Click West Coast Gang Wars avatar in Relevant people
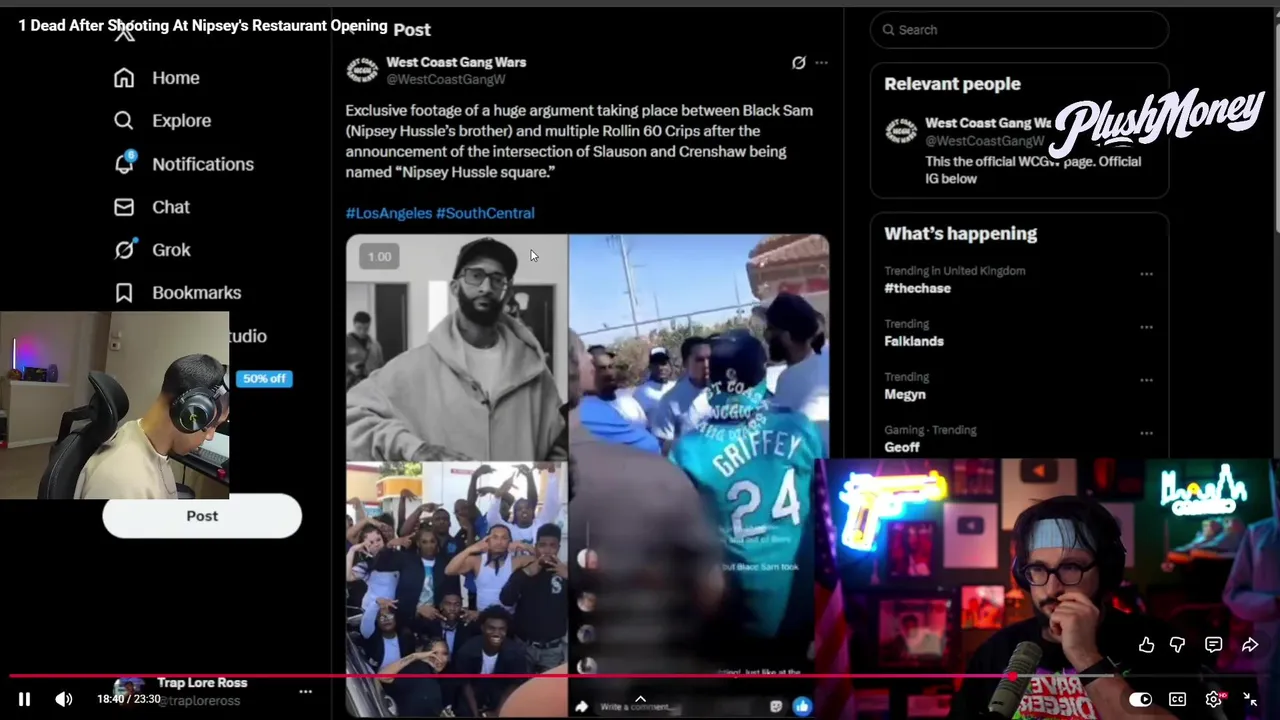Viewport: 1280px width, 720px height. (x=901, y=131)
